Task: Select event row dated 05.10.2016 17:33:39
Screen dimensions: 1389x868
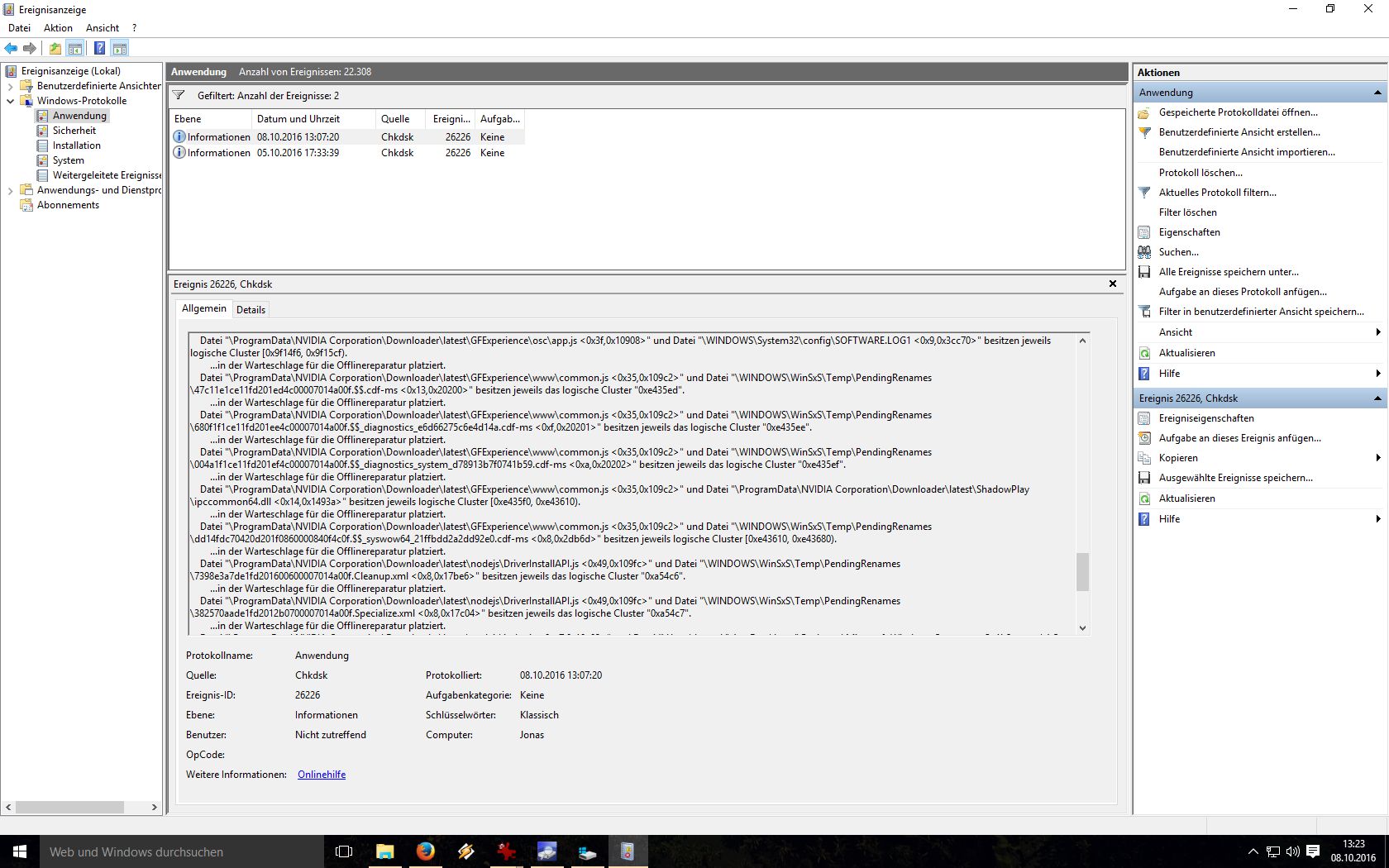Action: click(347, 153)
